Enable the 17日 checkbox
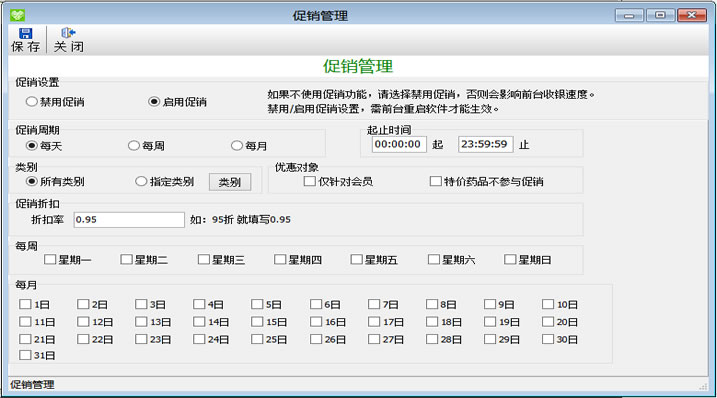The width and height of the screenshot is (717, 398). click(x=374, y=322)
